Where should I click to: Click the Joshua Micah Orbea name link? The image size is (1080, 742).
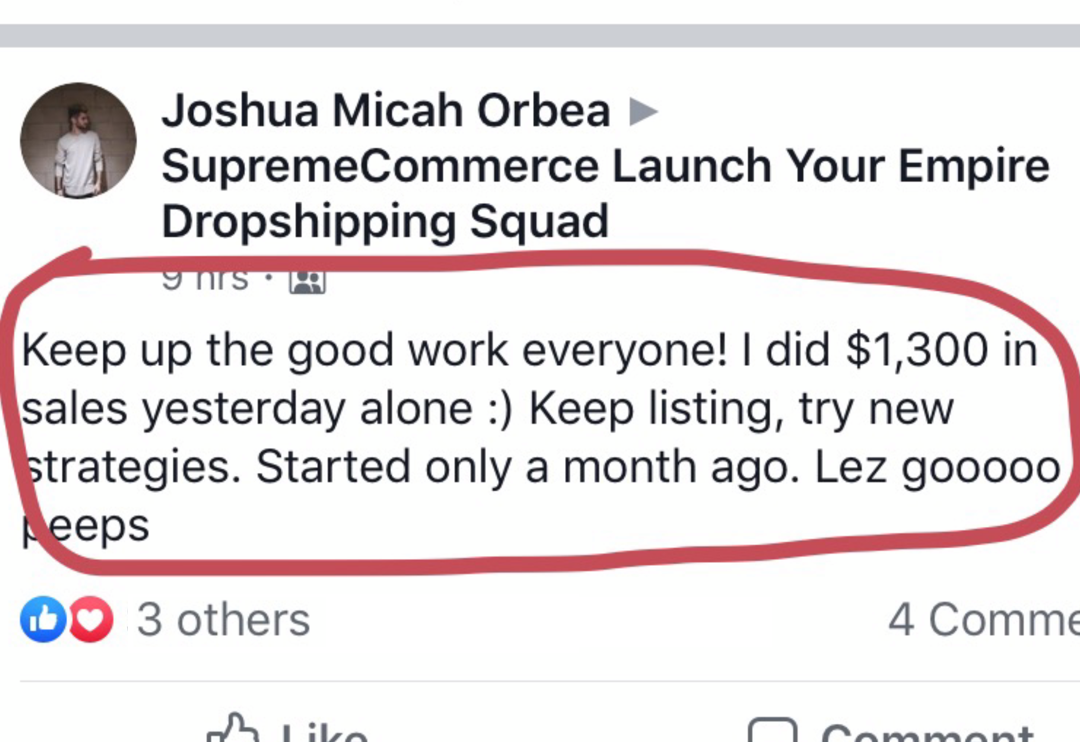coord(385,111)
